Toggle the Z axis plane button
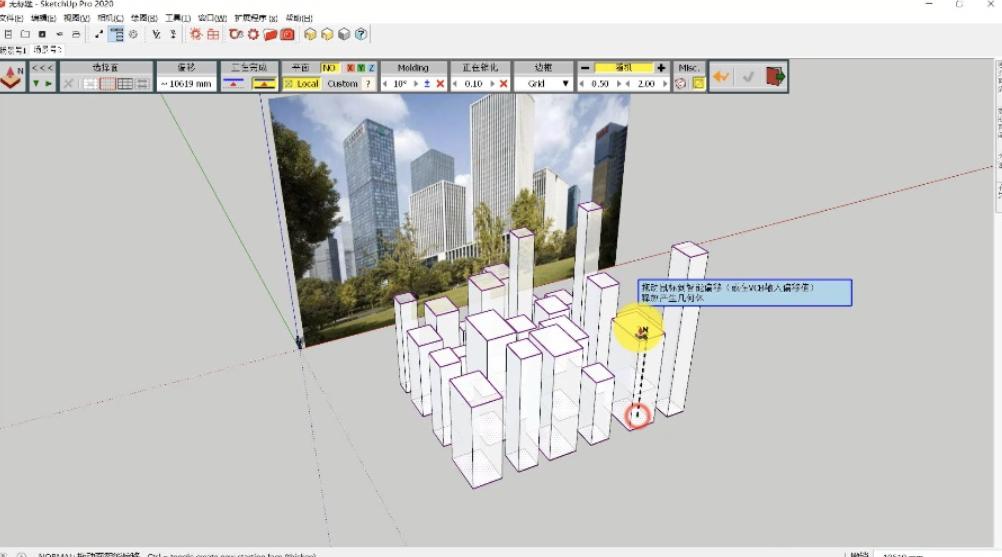Screen dimensions: 1002x557 click(x=372, y=68)
